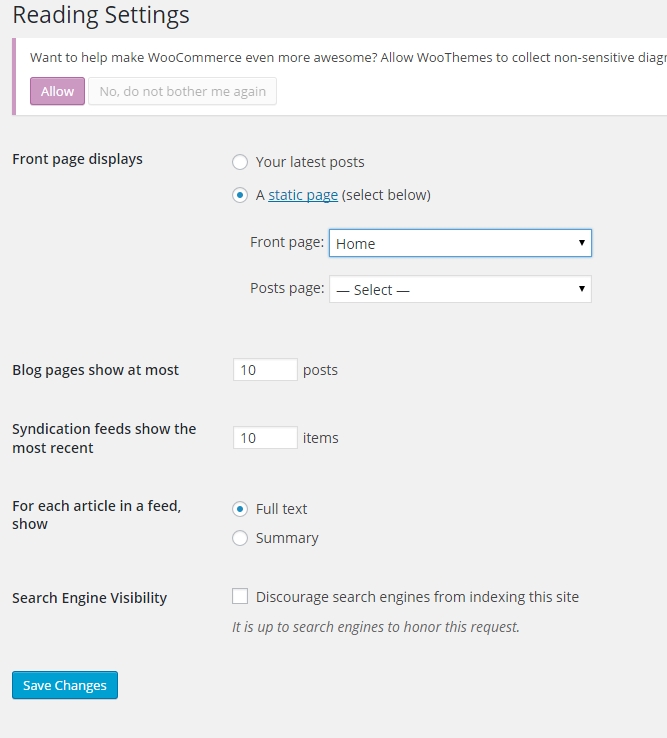
Task: Select the "Full text" feed option
Action: coord(240,509)
